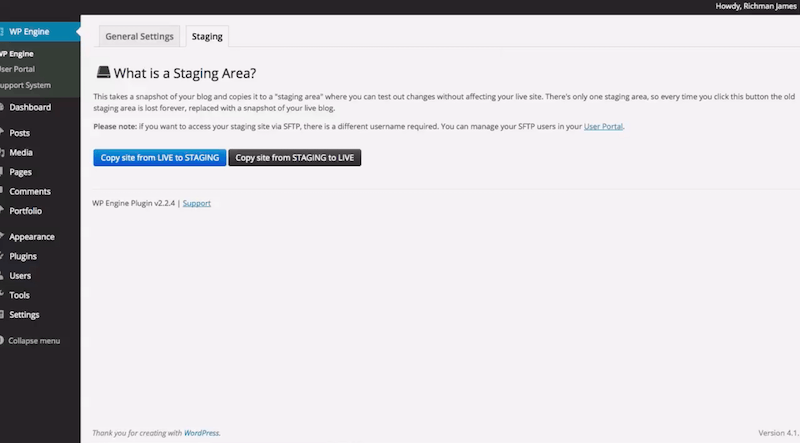Open the Plugins menu
The width and height of the screenshot is (800, 443).
click(23, 256)
